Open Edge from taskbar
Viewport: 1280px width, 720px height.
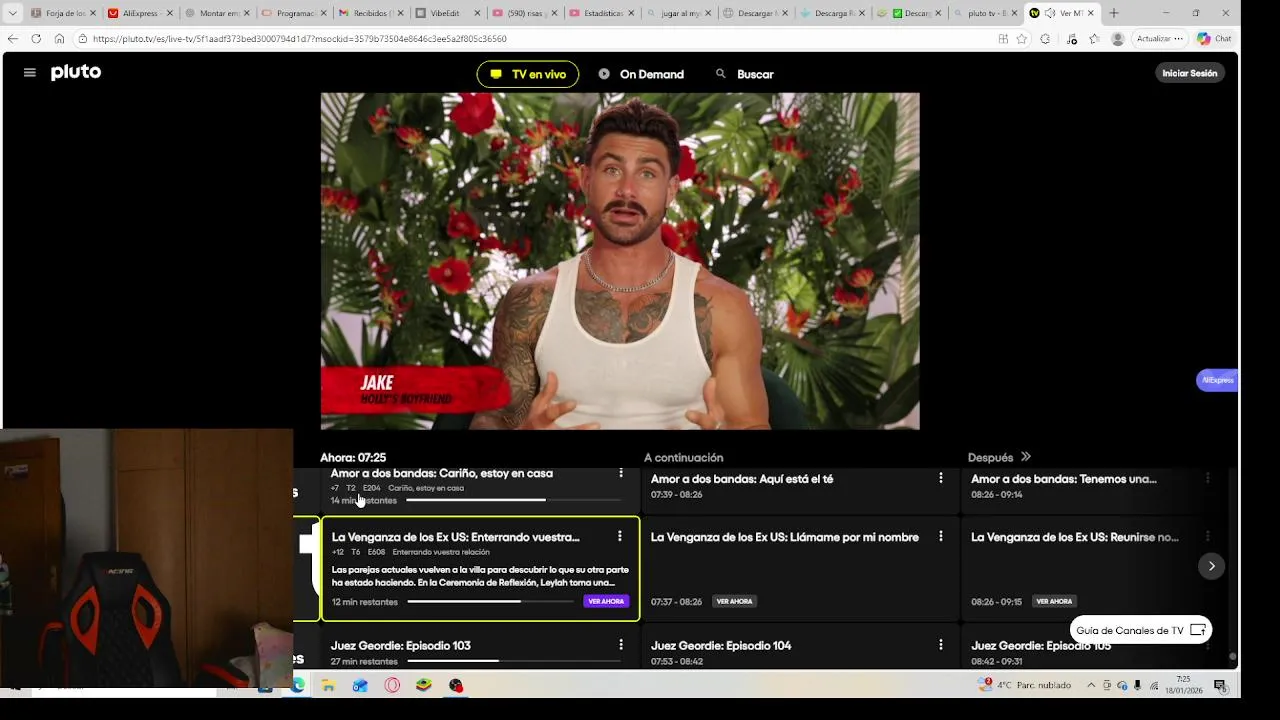298,686
